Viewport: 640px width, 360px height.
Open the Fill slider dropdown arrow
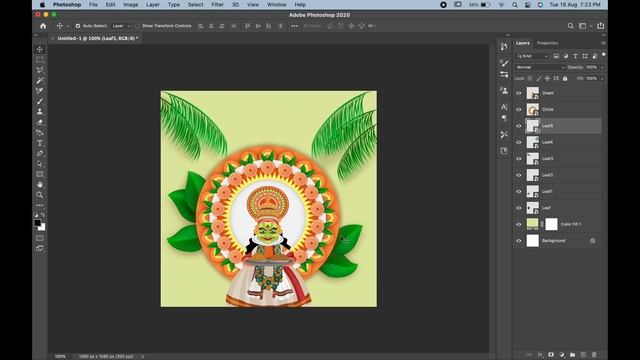pyautogui.click(x=602, y=78)
